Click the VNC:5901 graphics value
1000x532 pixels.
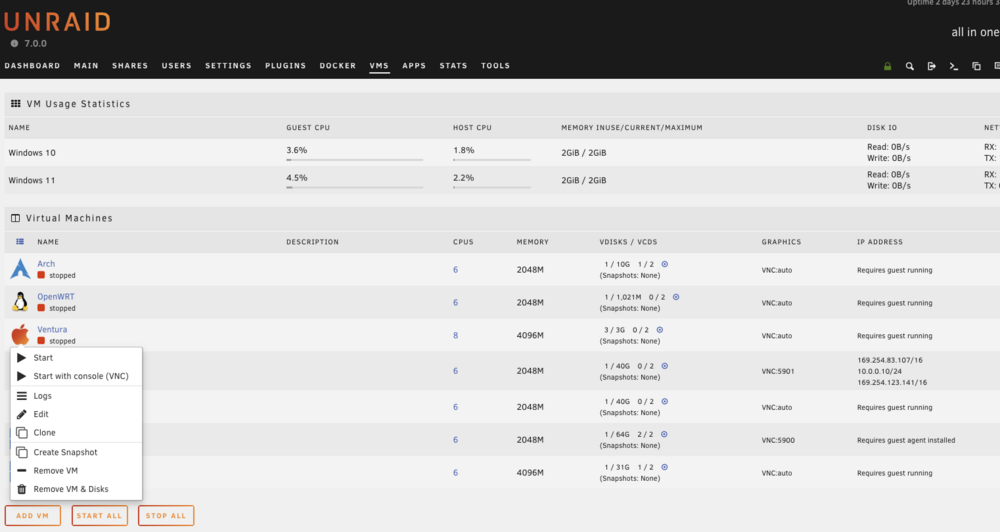tap(778, 371)
